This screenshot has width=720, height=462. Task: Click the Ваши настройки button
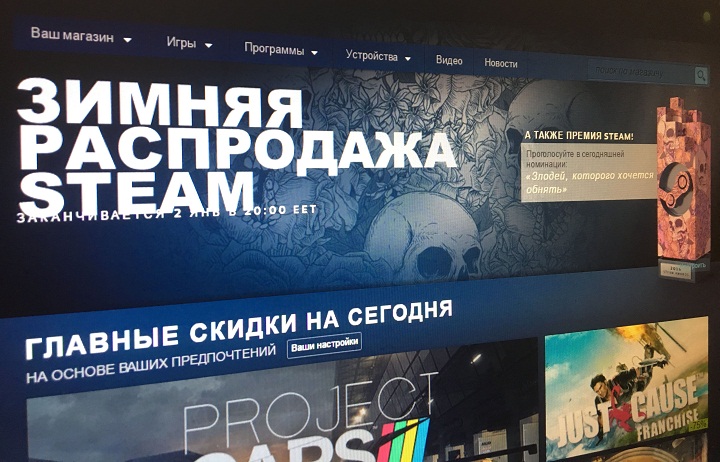click(324, 345)
